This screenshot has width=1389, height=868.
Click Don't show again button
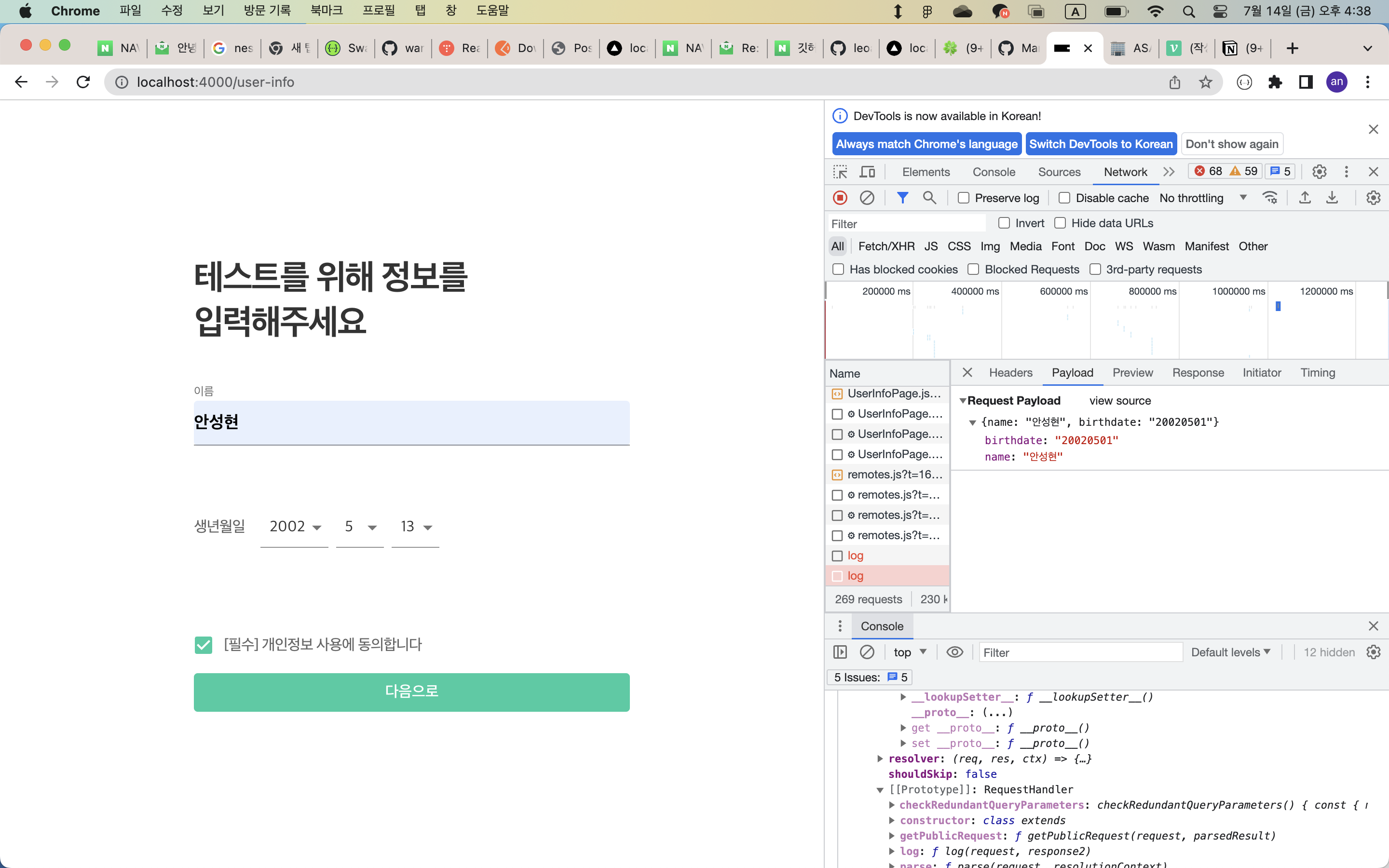1232,144
